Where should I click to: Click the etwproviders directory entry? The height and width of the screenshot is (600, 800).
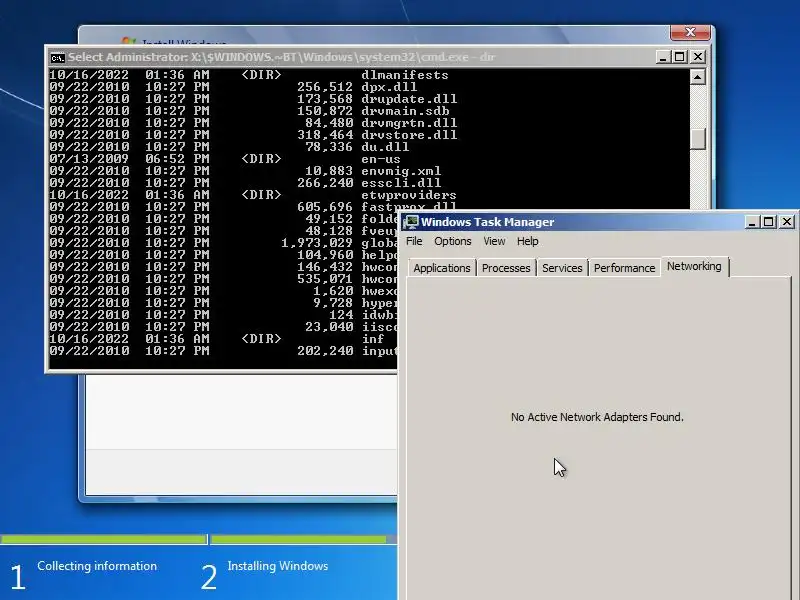(409, 195)
